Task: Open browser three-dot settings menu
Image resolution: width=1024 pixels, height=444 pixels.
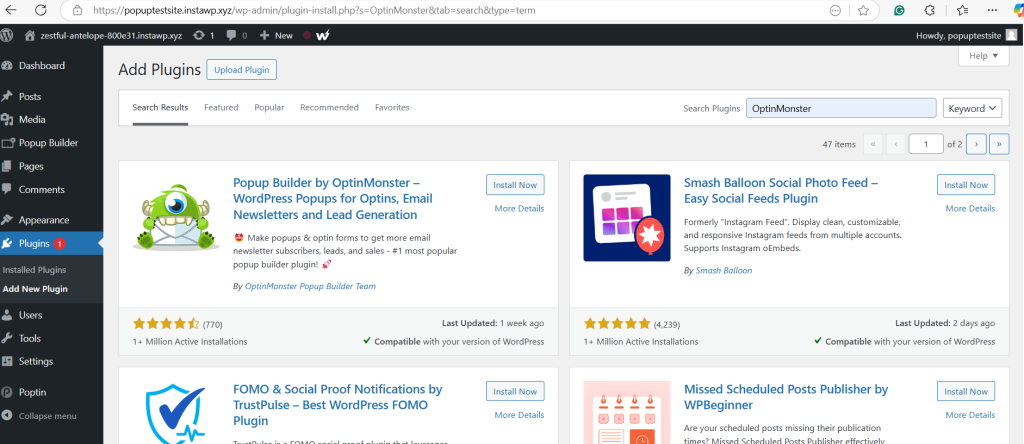Action: tap(993, 10)
